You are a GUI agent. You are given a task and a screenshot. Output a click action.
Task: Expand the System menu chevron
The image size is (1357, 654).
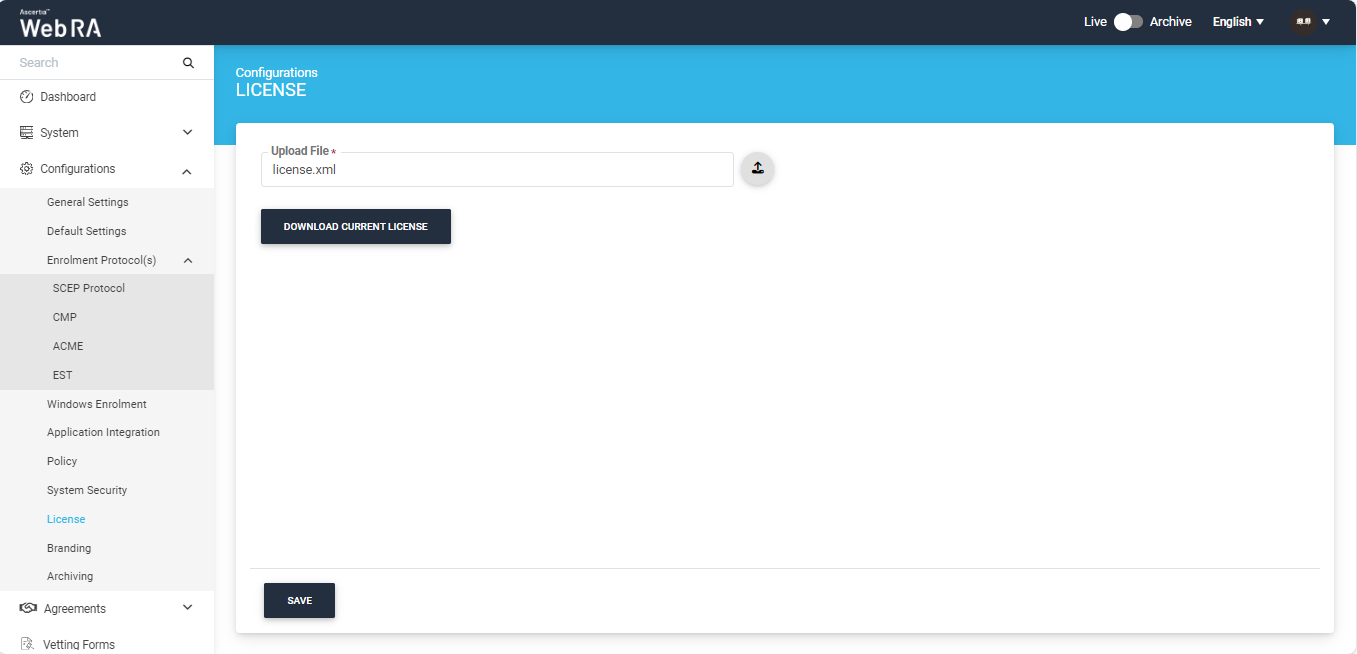(x=187, y=133)
